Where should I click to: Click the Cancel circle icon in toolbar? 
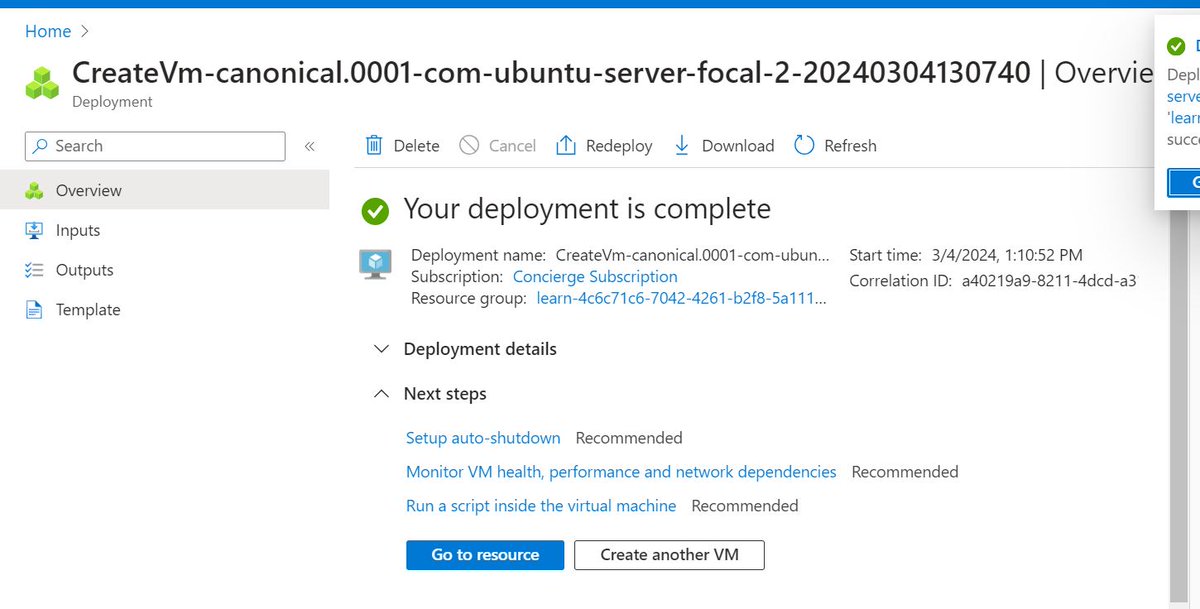(x=469, y=146)
